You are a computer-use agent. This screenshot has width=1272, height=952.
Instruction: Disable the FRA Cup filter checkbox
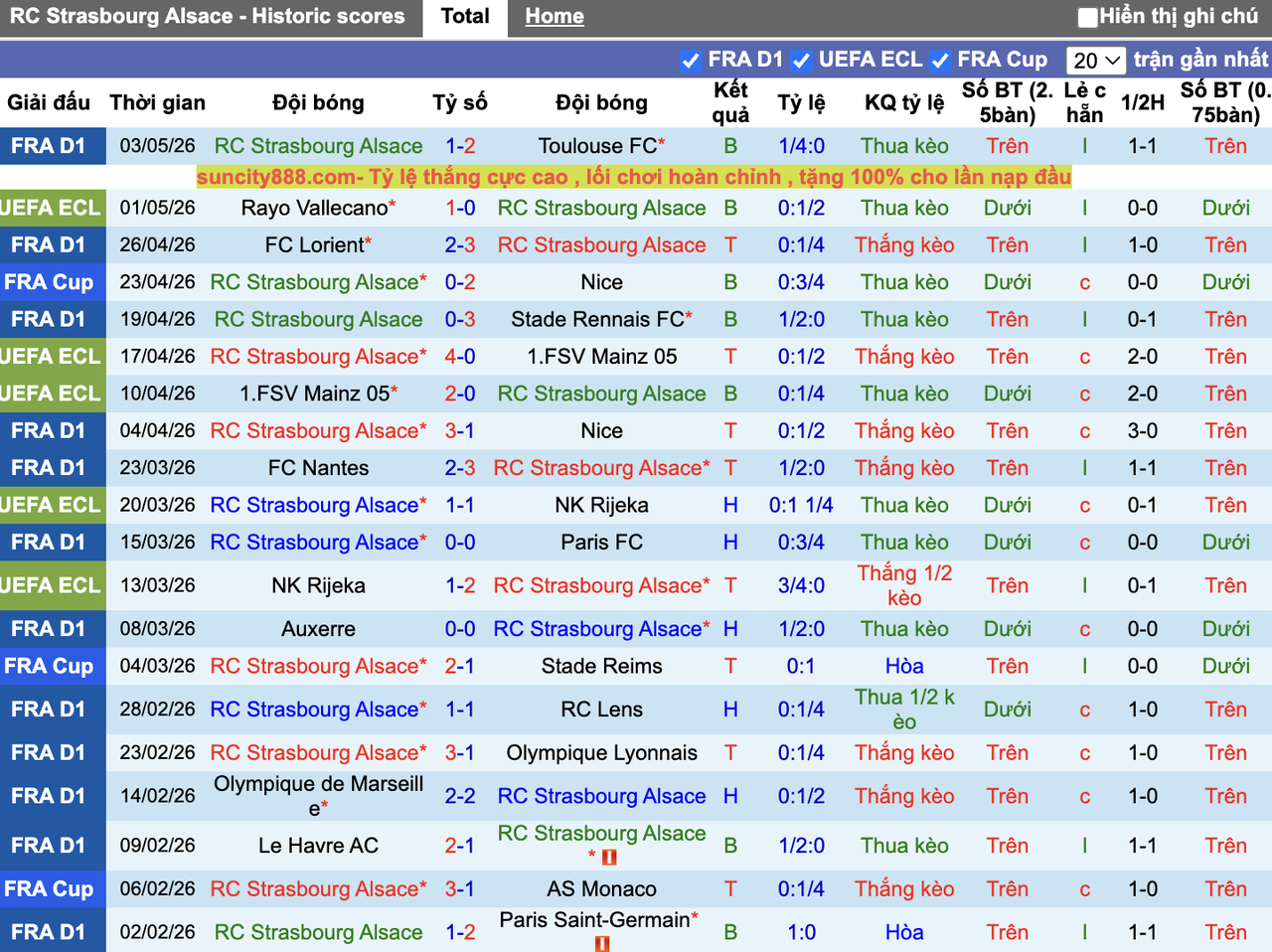tap(940, 61)
